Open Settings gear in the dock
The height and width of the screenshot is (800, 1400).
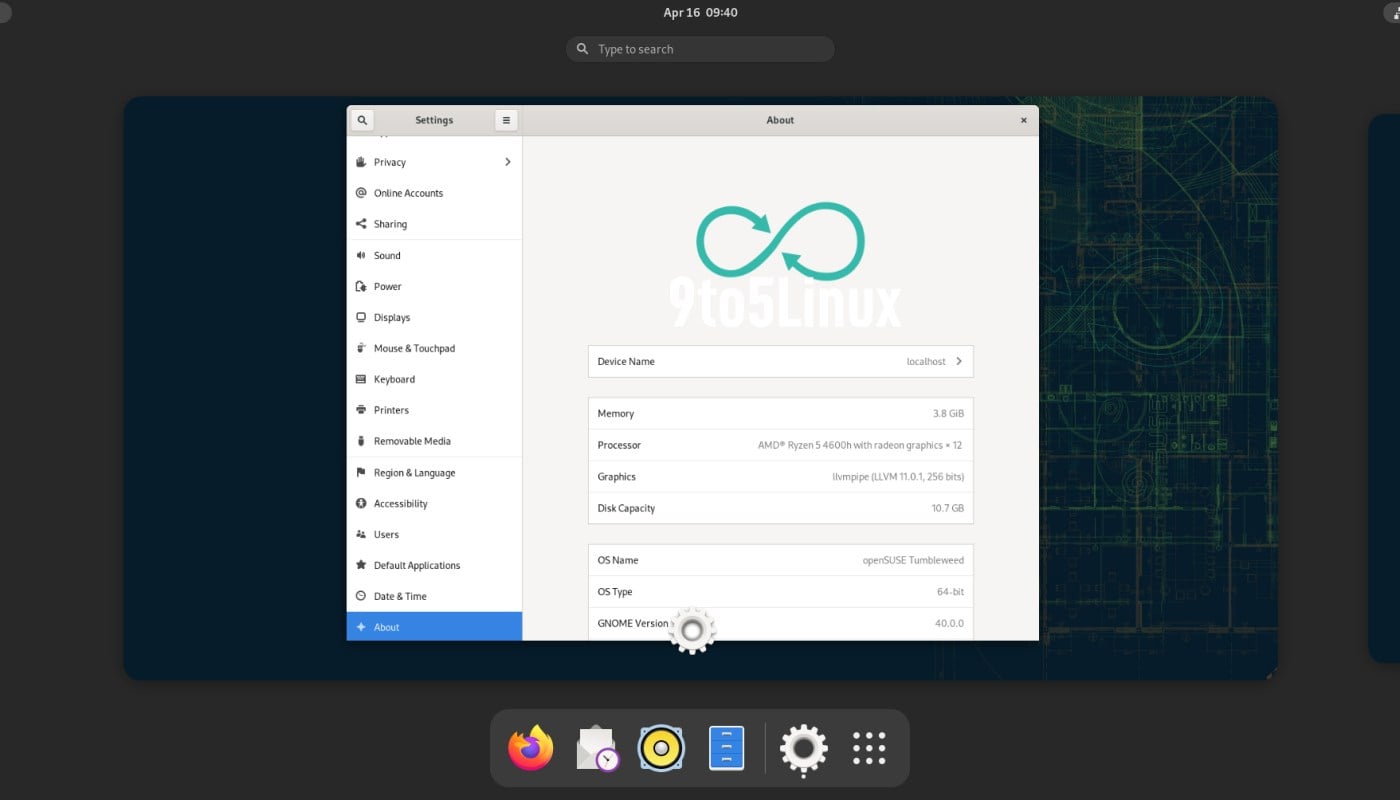click(x=804, y=748)
